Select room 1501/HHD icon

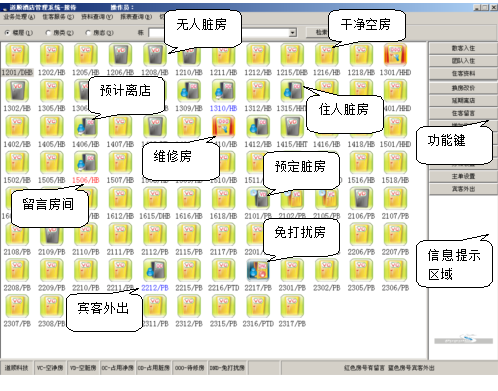coord(395,127)
